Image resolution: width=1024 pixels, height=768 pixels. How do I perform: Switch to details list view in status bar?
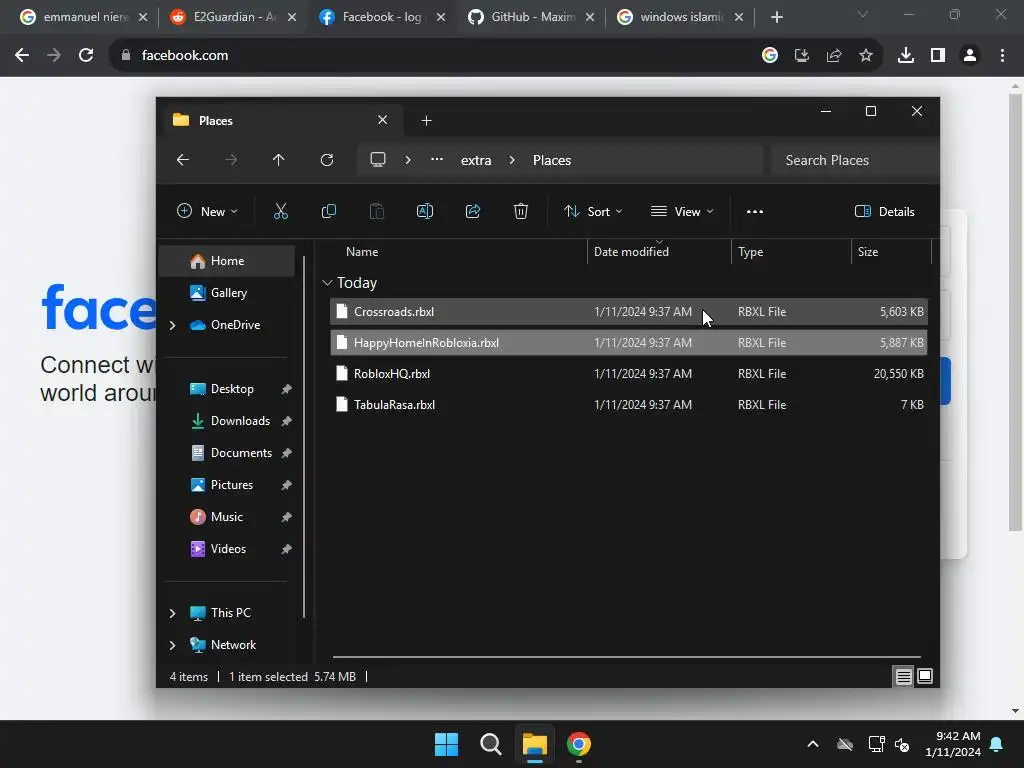click(903, 677)
